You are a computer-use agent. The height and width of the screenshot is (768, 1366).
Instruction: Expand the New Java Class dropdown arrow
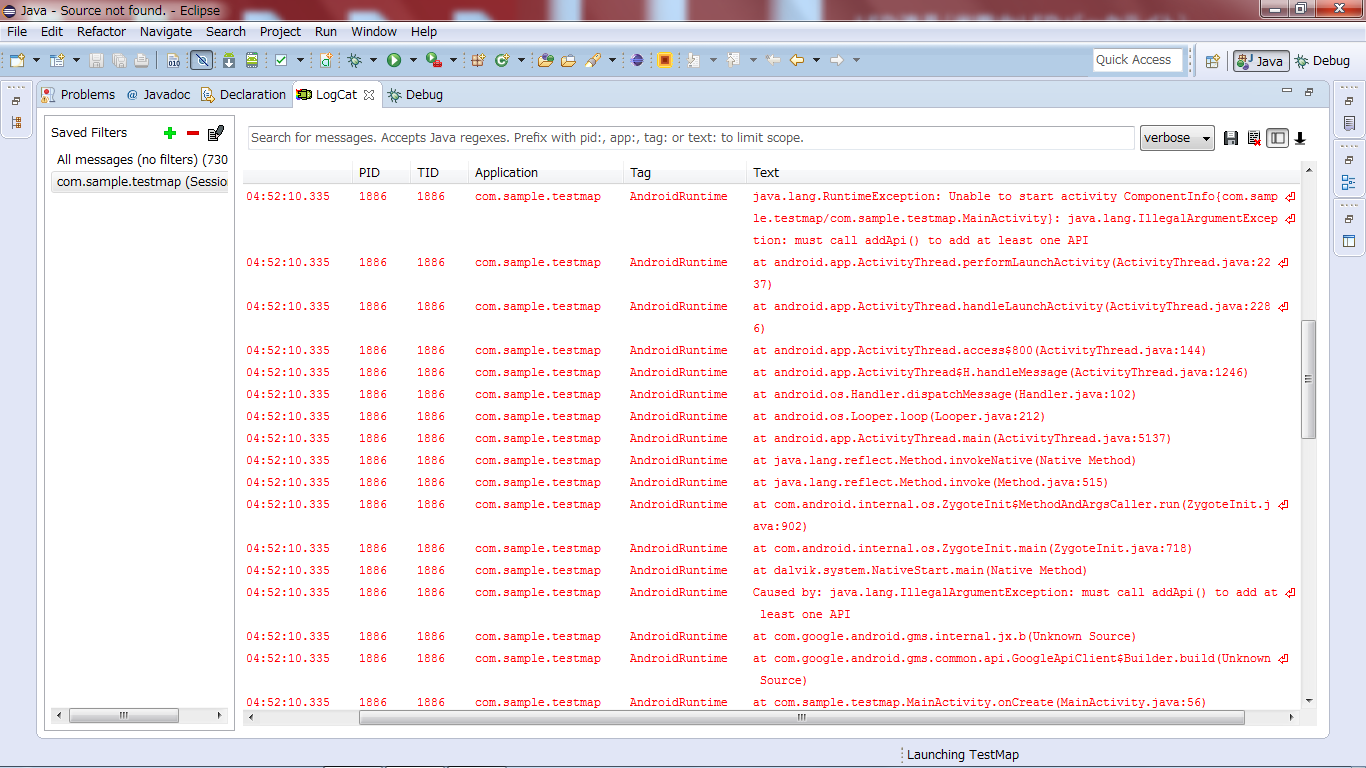pyautogui.click(x=521, y=60)
